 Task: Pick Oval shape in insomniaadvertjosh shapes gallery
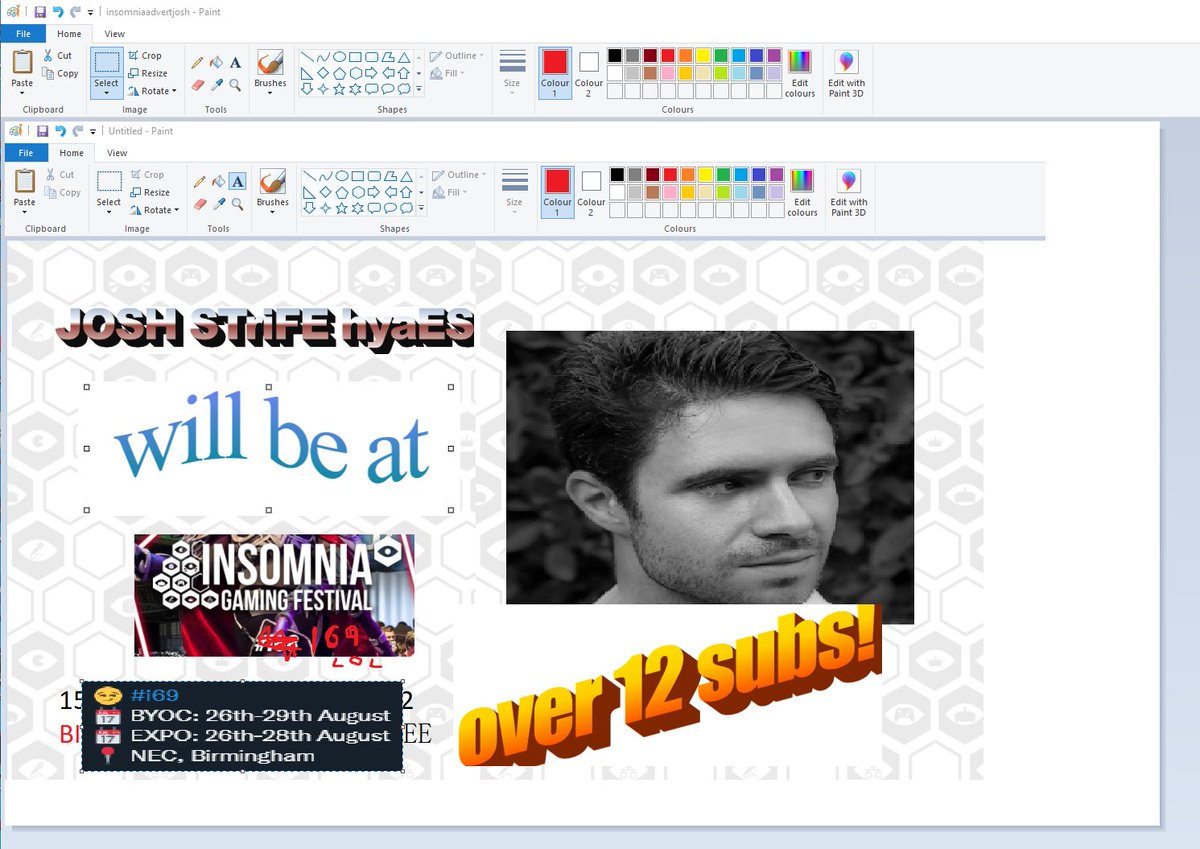click(x=340, y=57)
